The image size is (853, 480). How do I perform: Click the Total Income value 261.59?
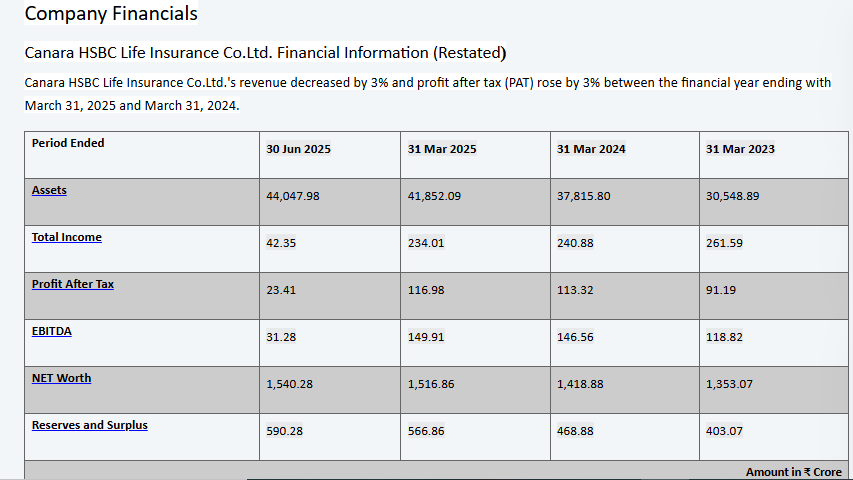coord(724,243)
